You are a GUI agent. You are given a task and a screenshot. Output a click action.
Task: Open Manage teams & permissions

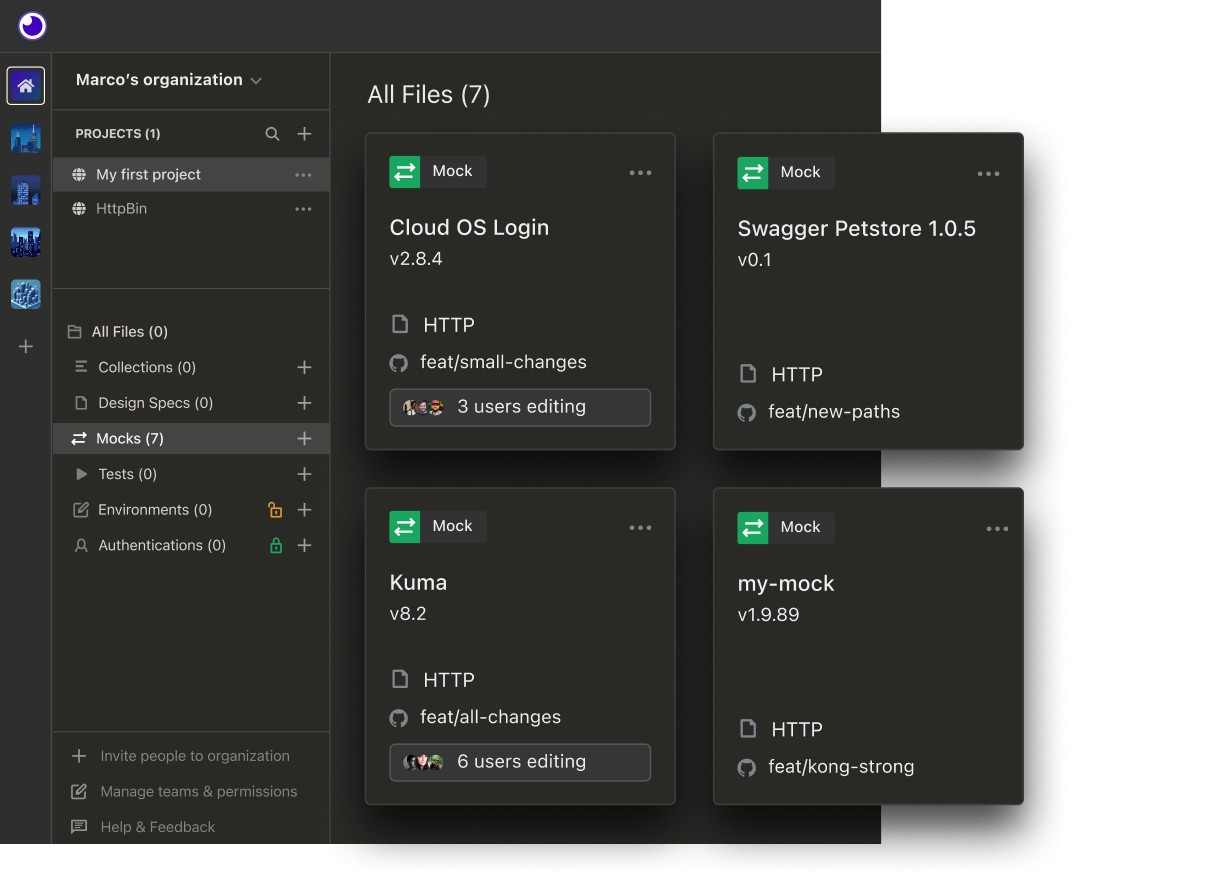tap(198, 791)
